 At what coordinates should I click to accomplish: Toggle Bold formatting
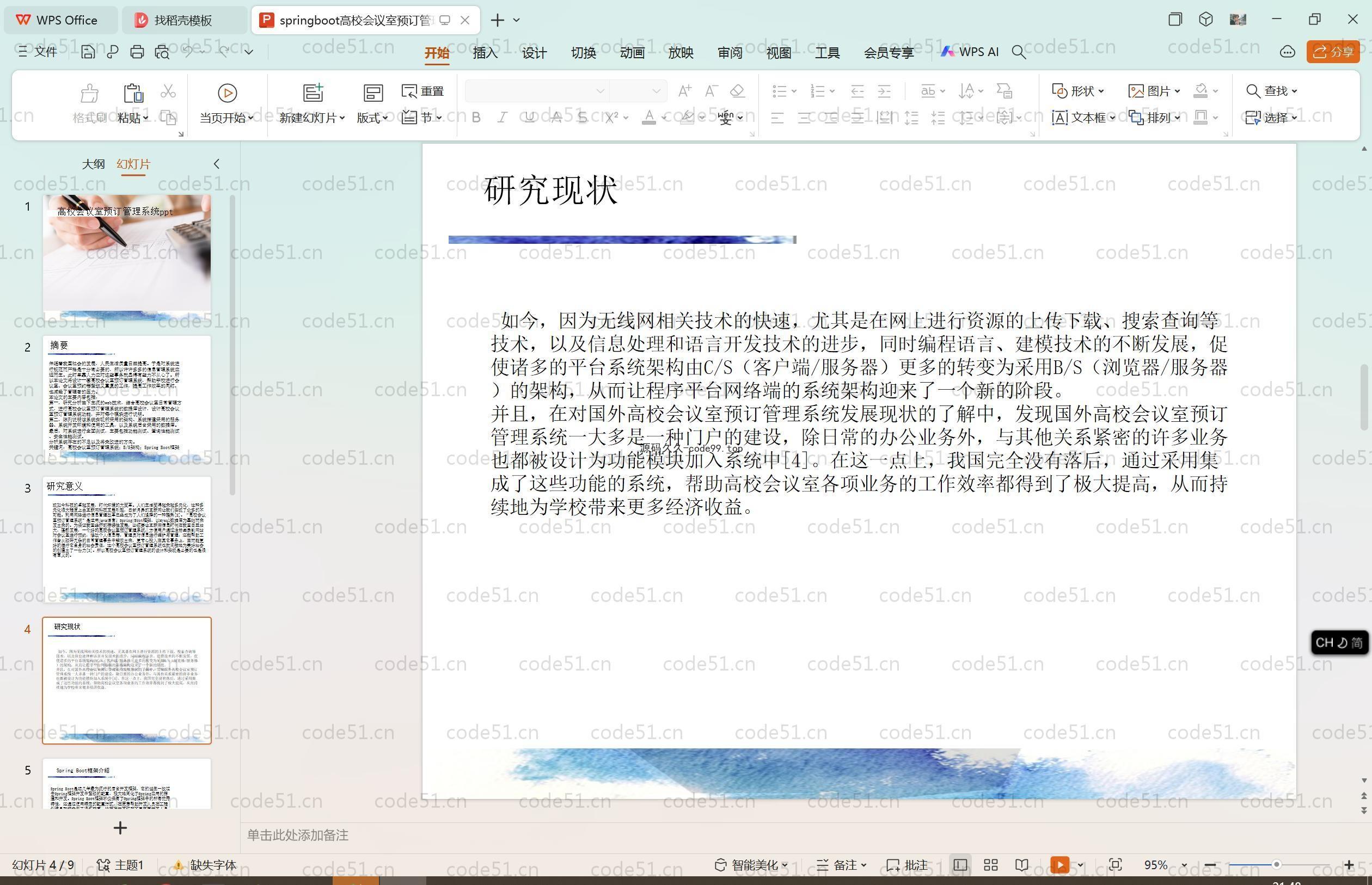coord(476,118)
